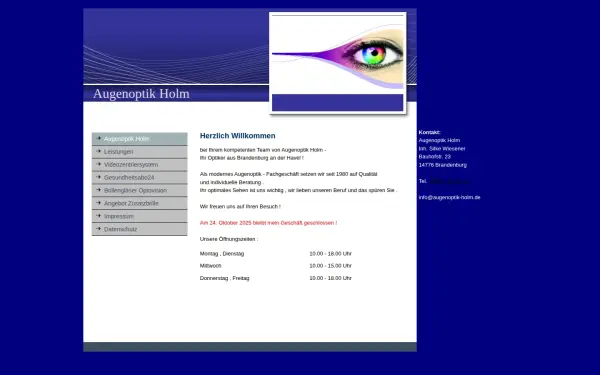This screenshot has height=375, width=600.
Task: Open Brillengläser Optovision menu entry
Action: 140,191
